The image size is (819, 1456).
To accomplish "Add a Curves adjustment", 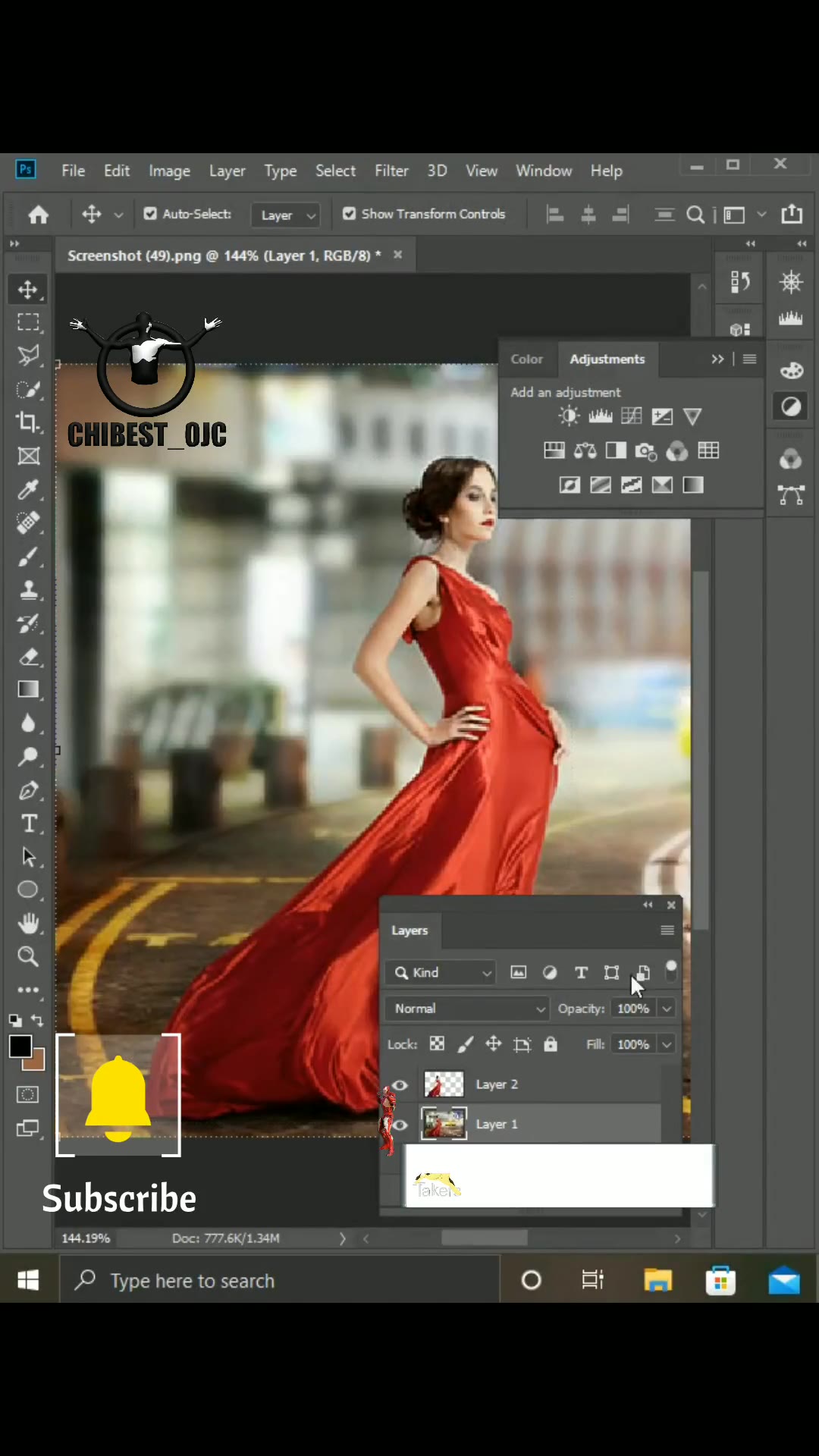I will tap(631, 416).
